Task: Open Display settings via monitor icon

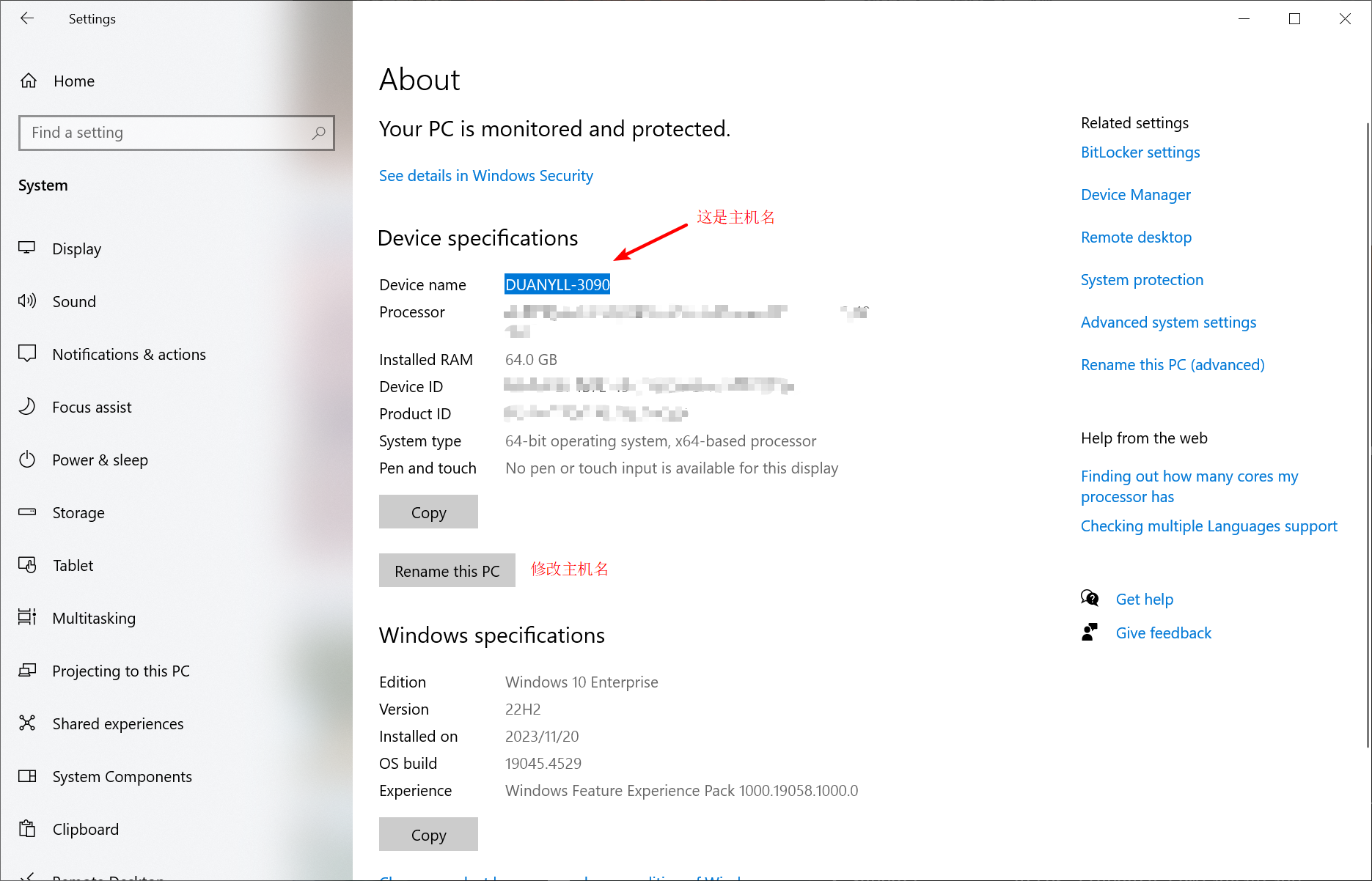Action: pos(27,248)
